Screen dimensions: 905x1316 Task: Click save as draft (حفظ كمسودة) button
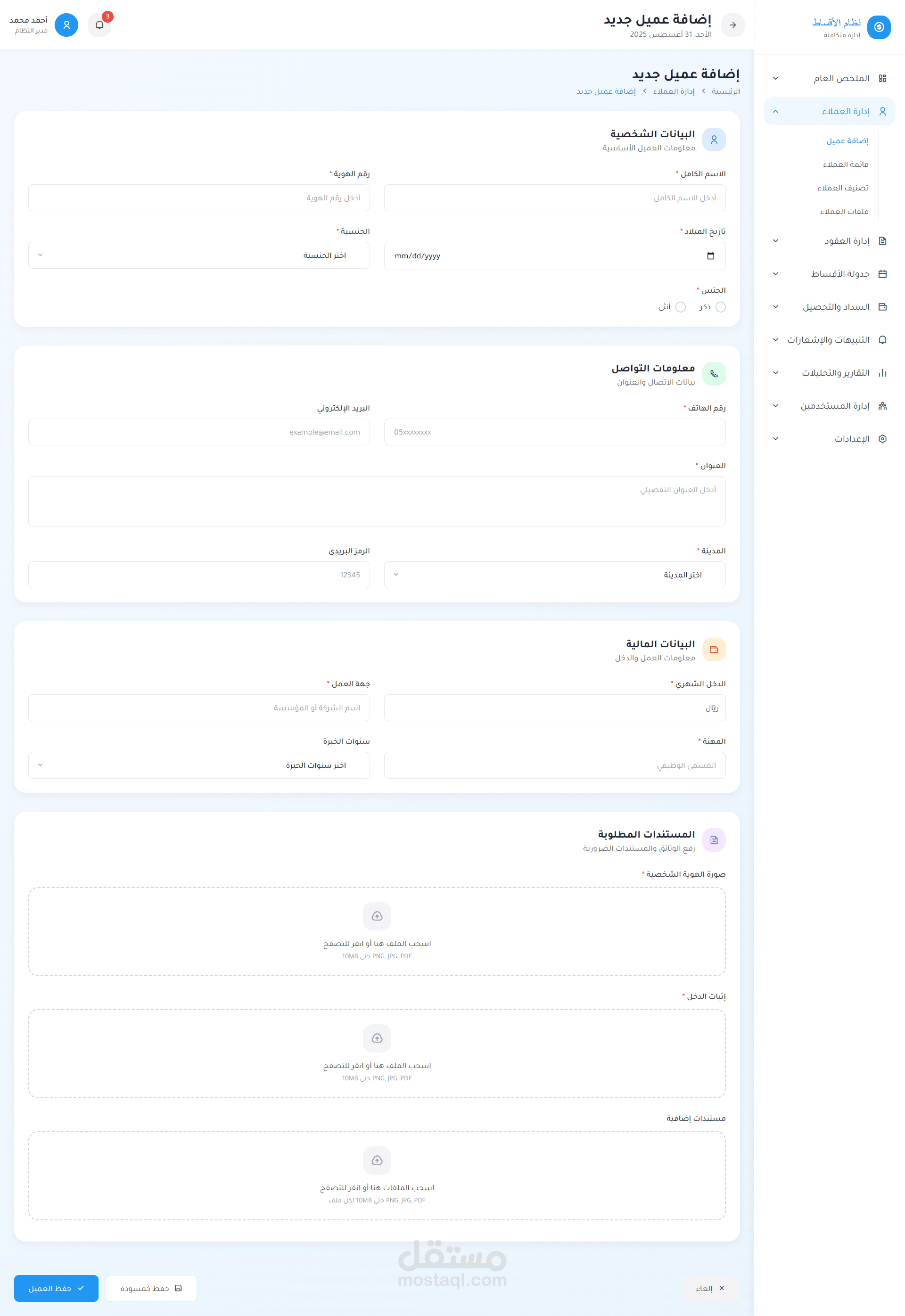click(x=151, y=1288)
